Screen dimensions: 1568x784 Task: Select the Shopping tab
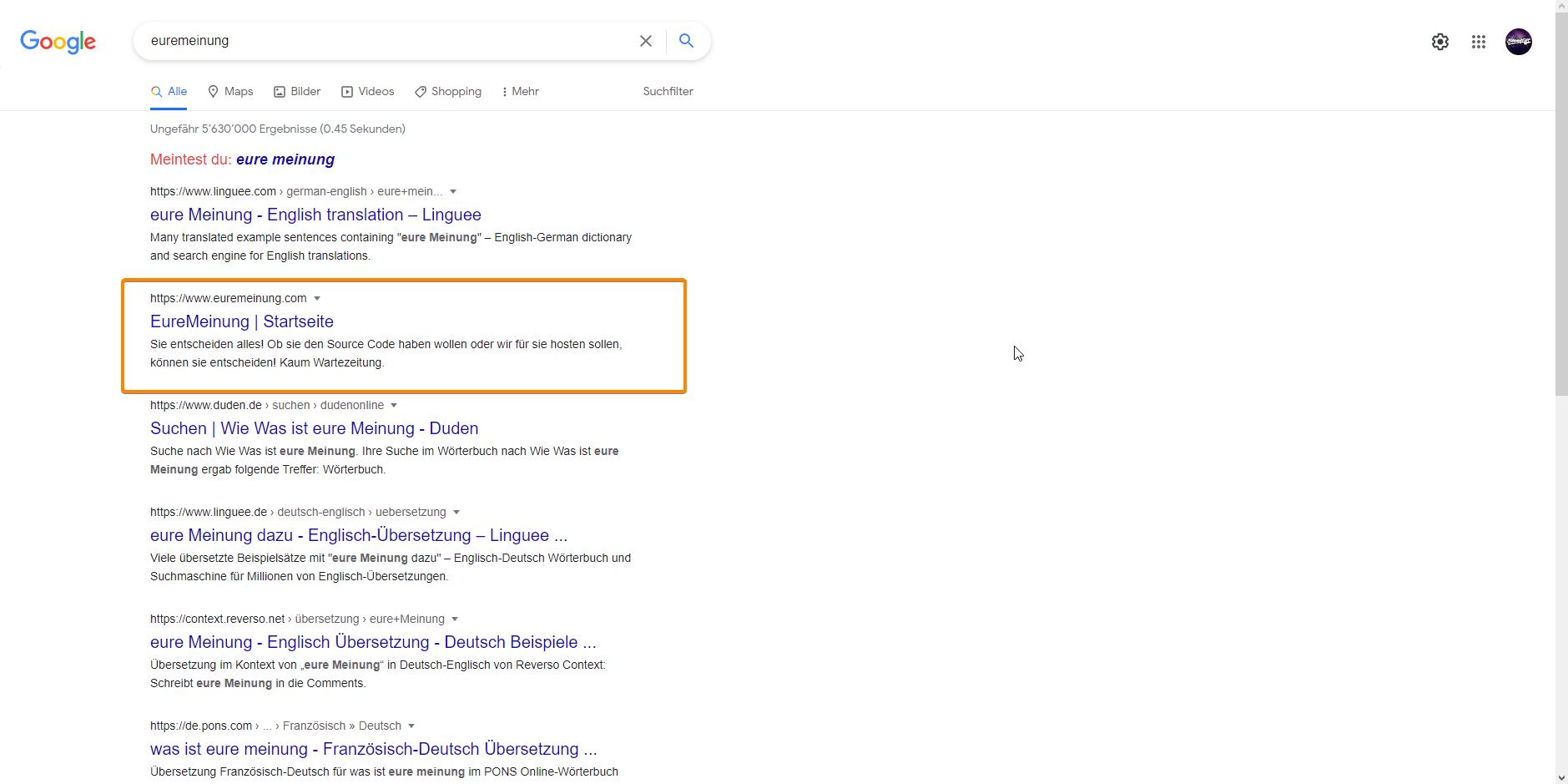[448, 92]
